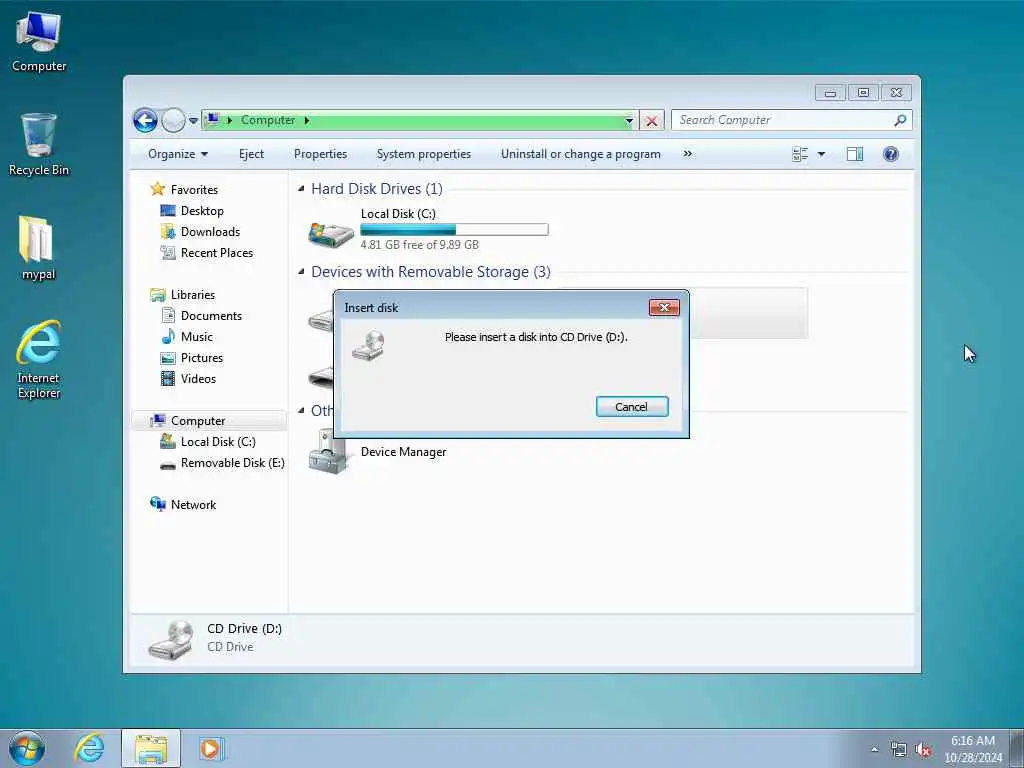The image size is (1024, 768).
Task: Open Windows Media Player from taskbar
Action: [211, 748]
